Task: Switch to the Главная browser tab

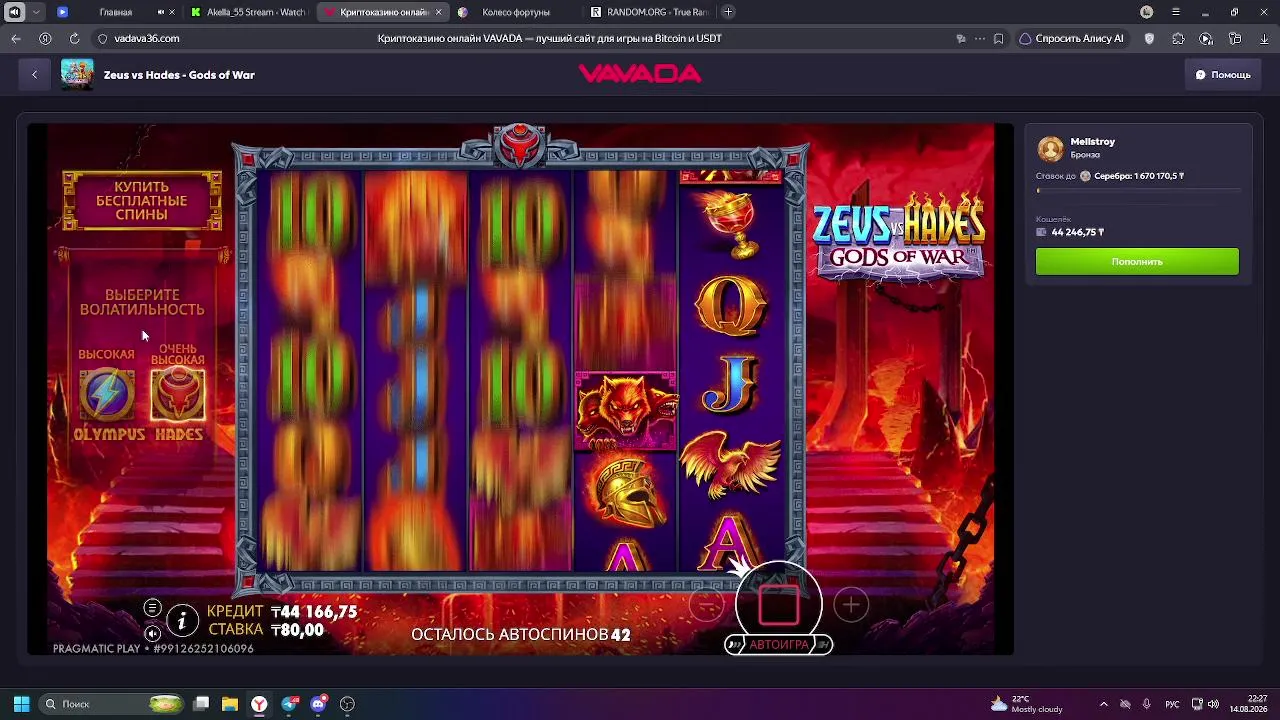Action: coord(115,12)
